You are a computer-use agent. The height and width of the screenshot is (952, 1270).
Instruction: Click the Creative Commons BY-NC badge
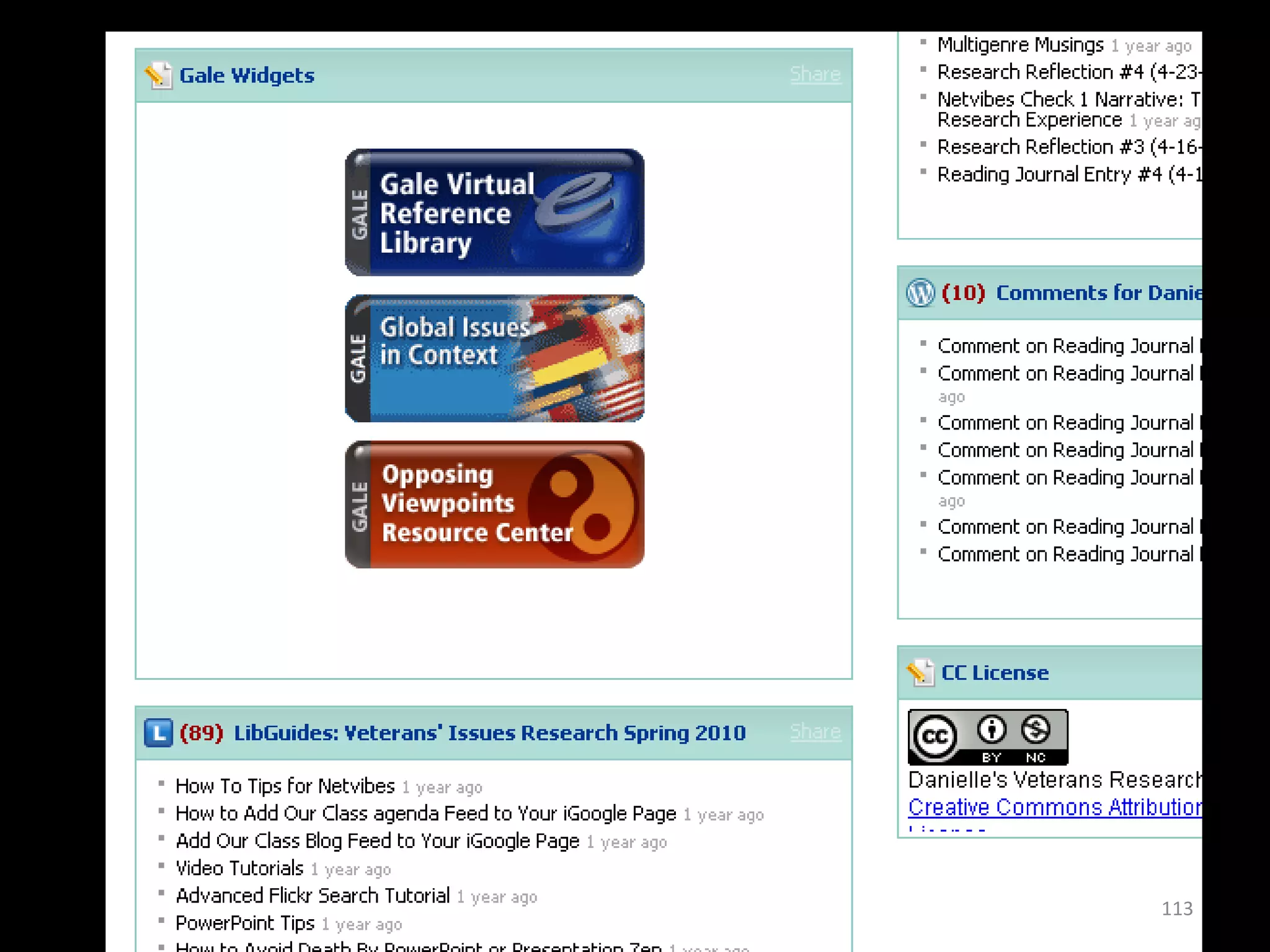[x=987, y=738]
